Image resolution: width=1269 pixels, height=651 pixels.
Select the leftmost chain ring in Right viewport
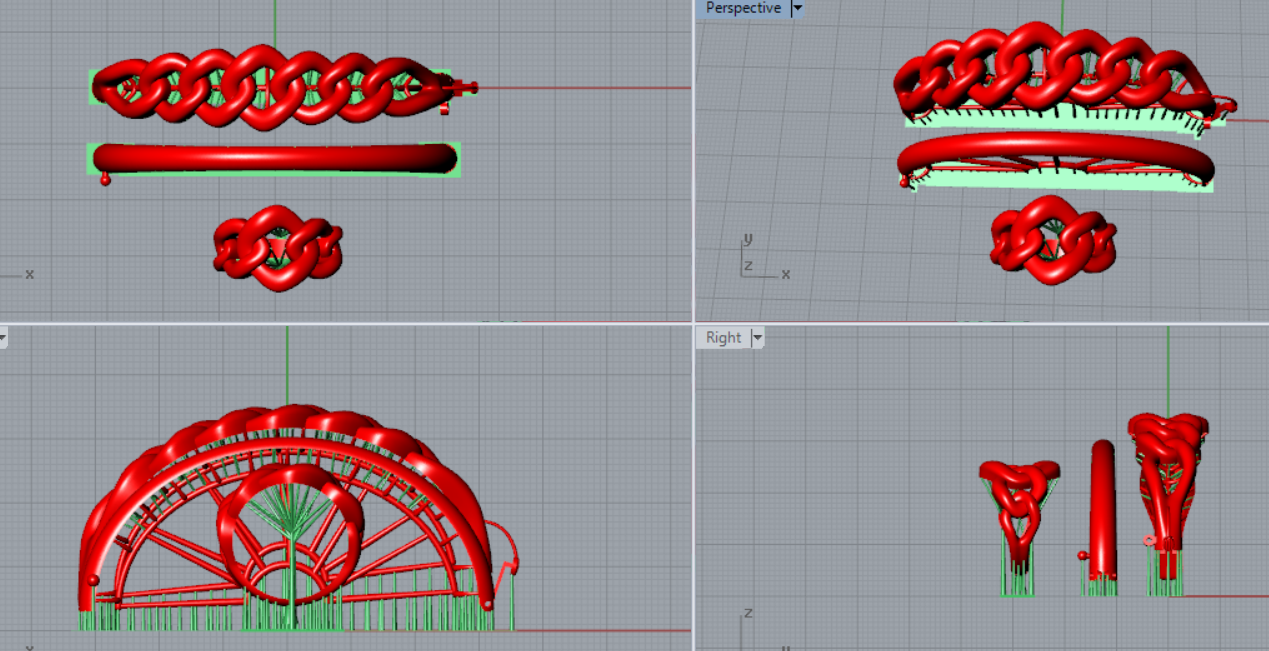[x=1019, y=500]
